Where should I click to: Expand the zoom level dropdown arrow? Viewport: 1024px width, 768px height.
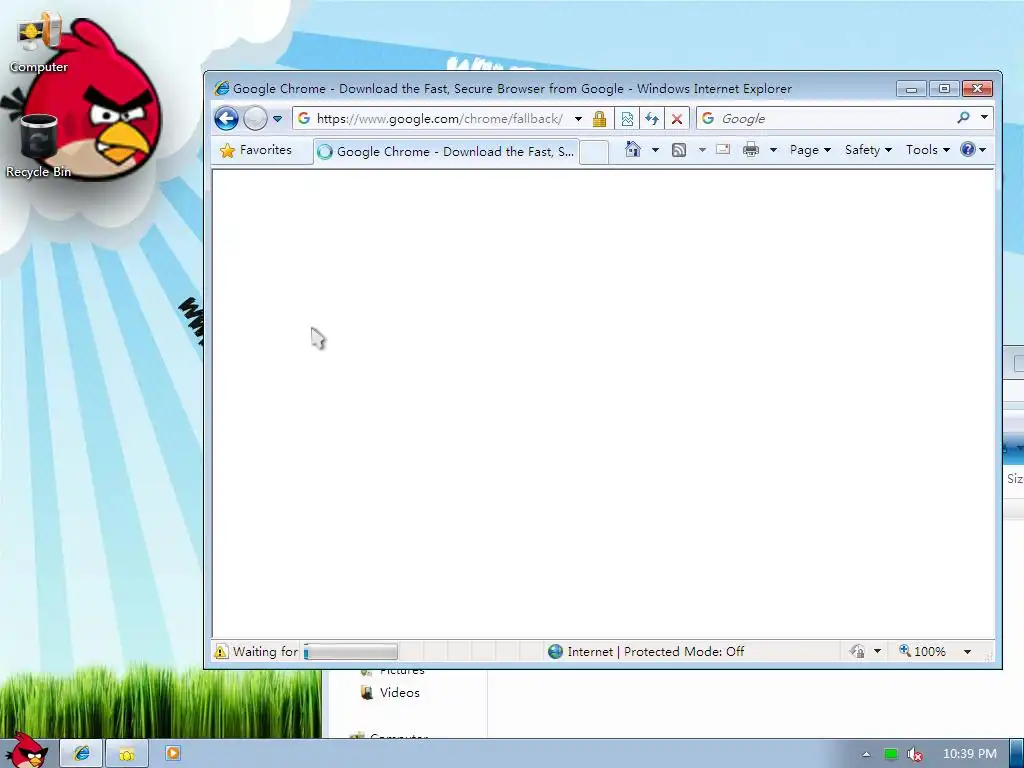click(x=967, y=652)
